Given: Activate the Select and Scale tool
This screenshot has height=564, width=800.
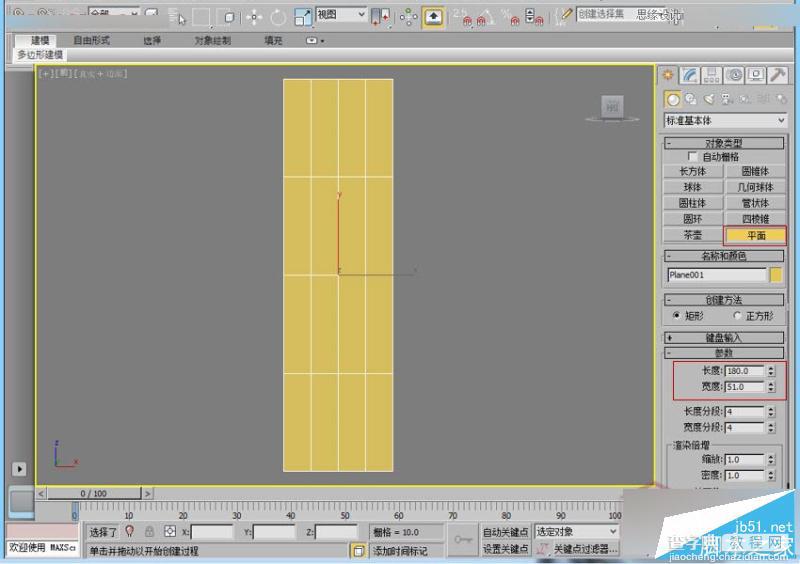Looking at the screenshot, I should pyautogui.click(x=303, y=17).
